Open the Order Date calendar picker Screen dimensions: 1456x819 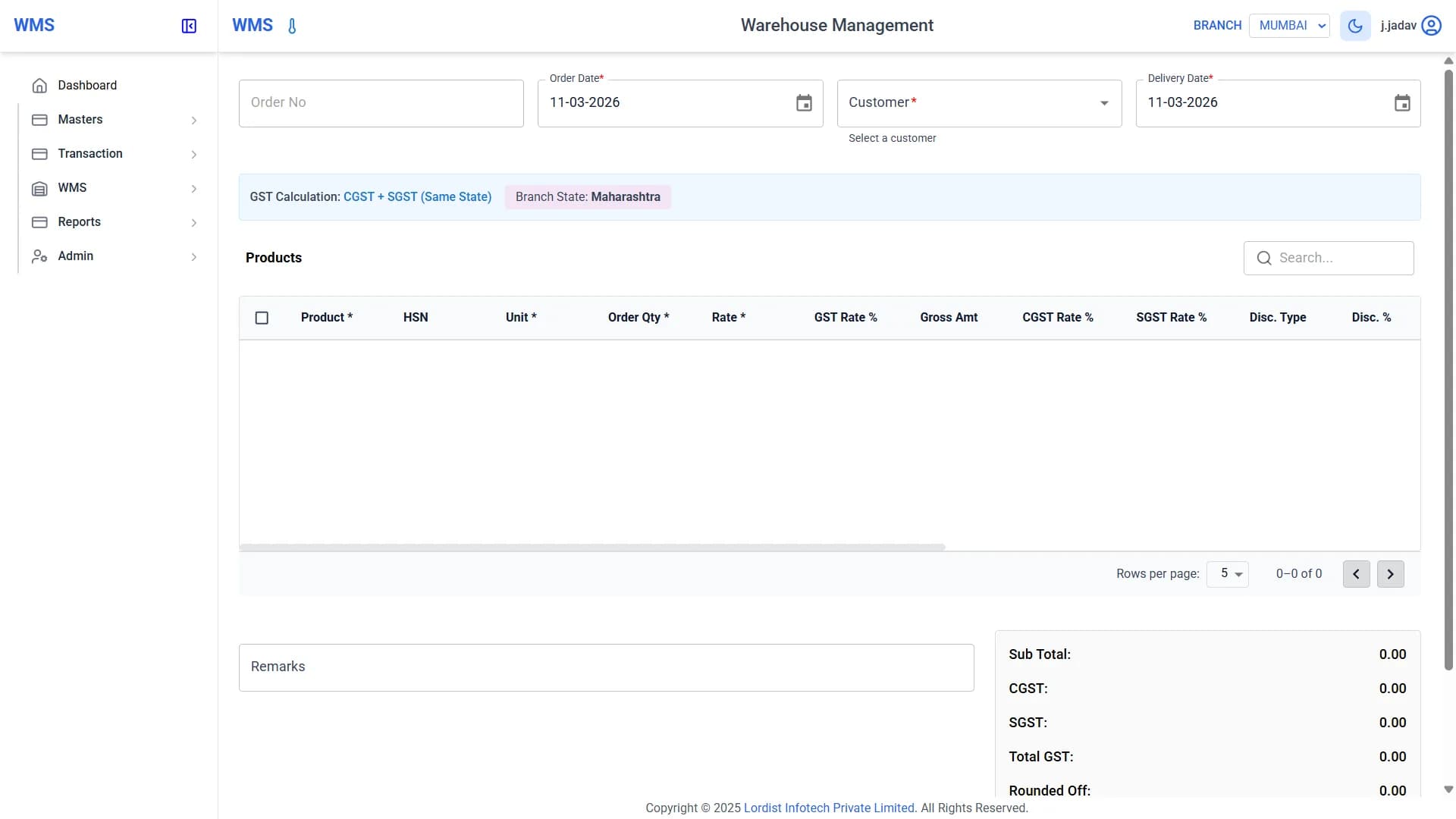click(x=804, y=103)
